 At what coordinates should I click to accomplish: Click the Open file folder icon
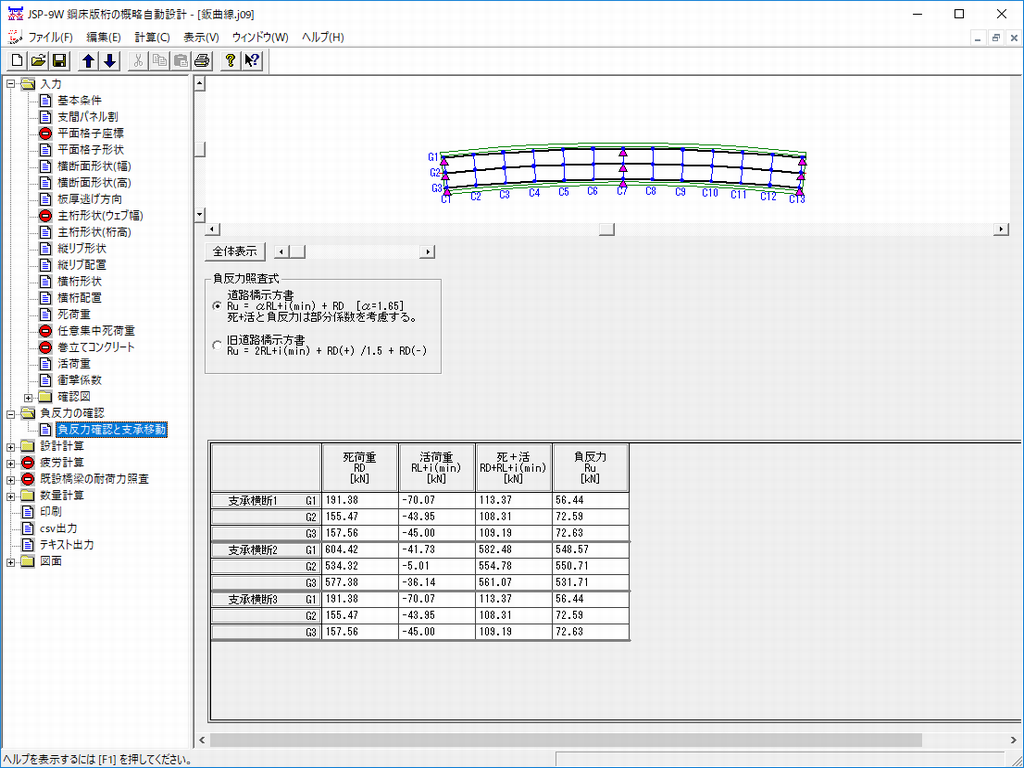coord(38,61)
